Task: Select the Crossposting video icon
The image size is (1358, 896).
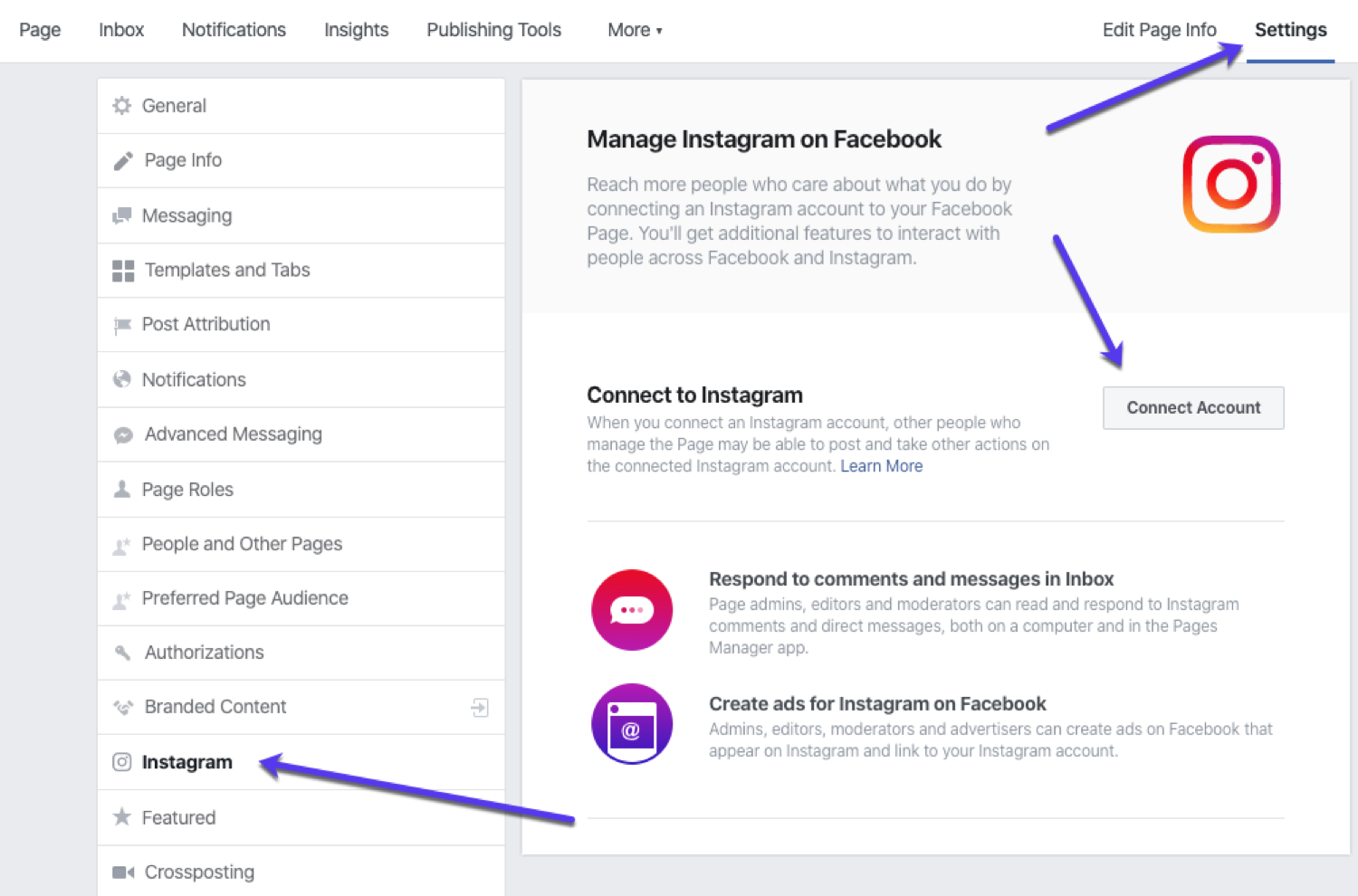Action: pos(122,872)
